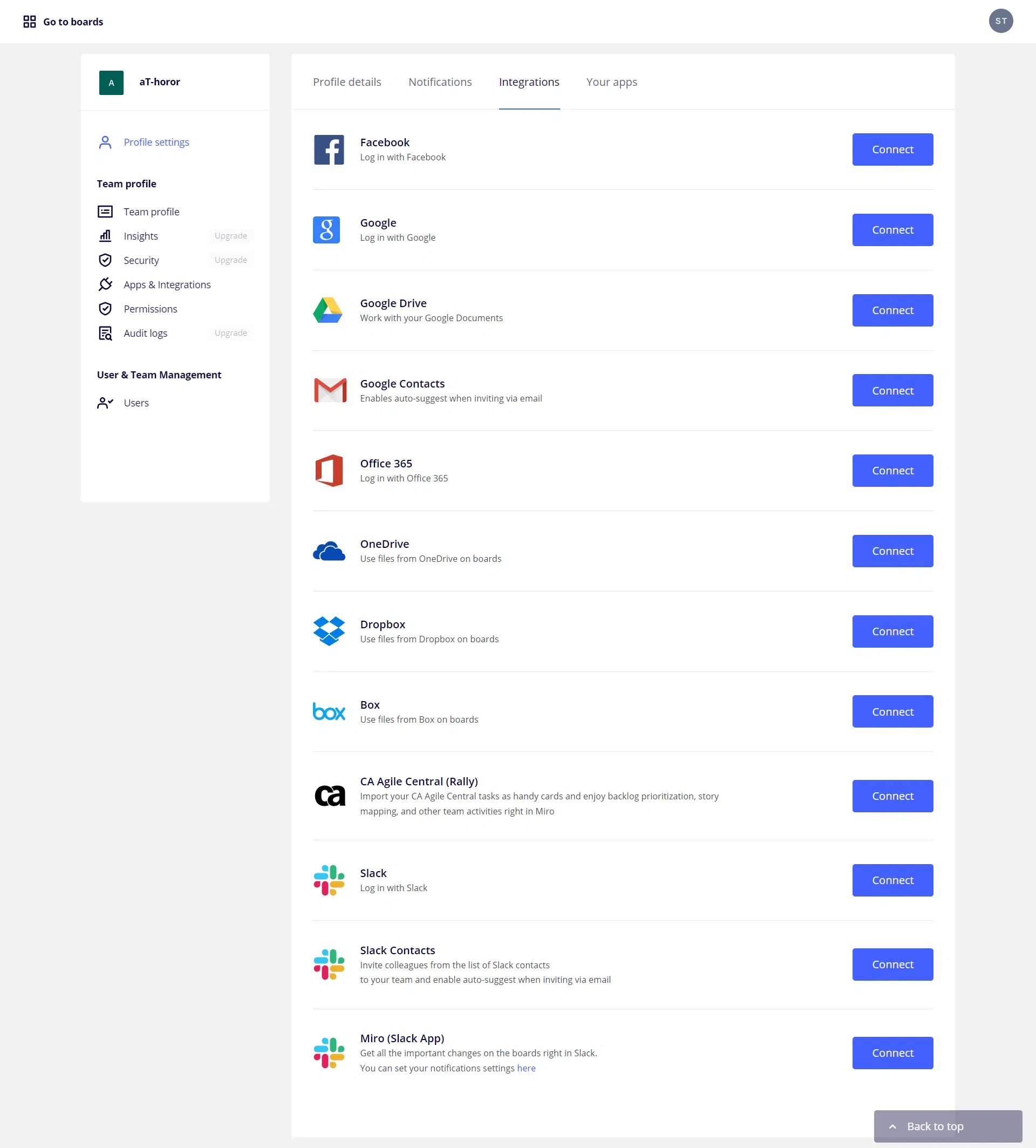1036x1148 pixels.
Task: Click the Back to top button
Action: point(948,1126)
